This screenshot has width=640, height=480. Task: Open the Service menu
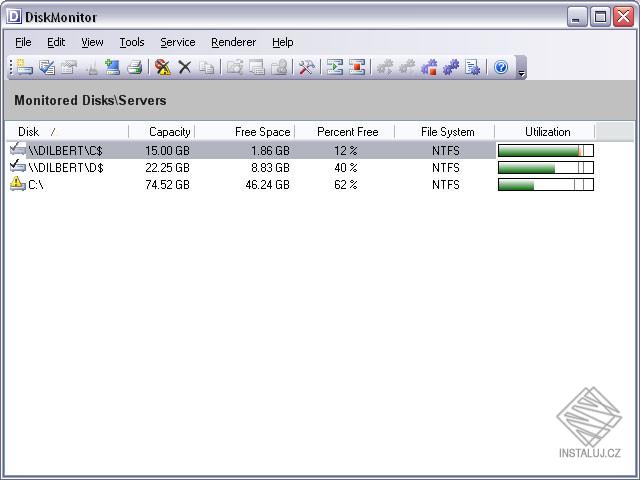[x=178, y=42]
